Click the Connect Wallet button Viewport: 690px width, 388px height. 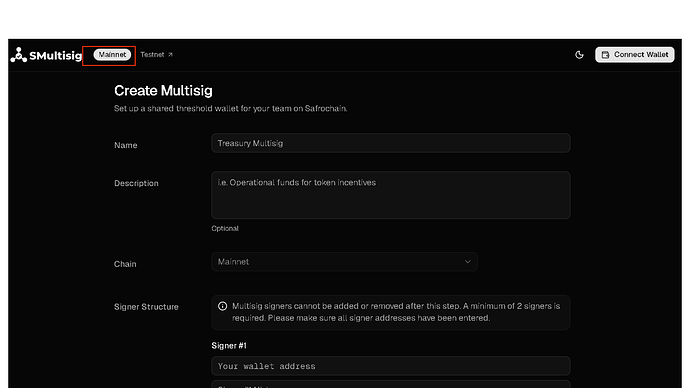tap(635, 55)
